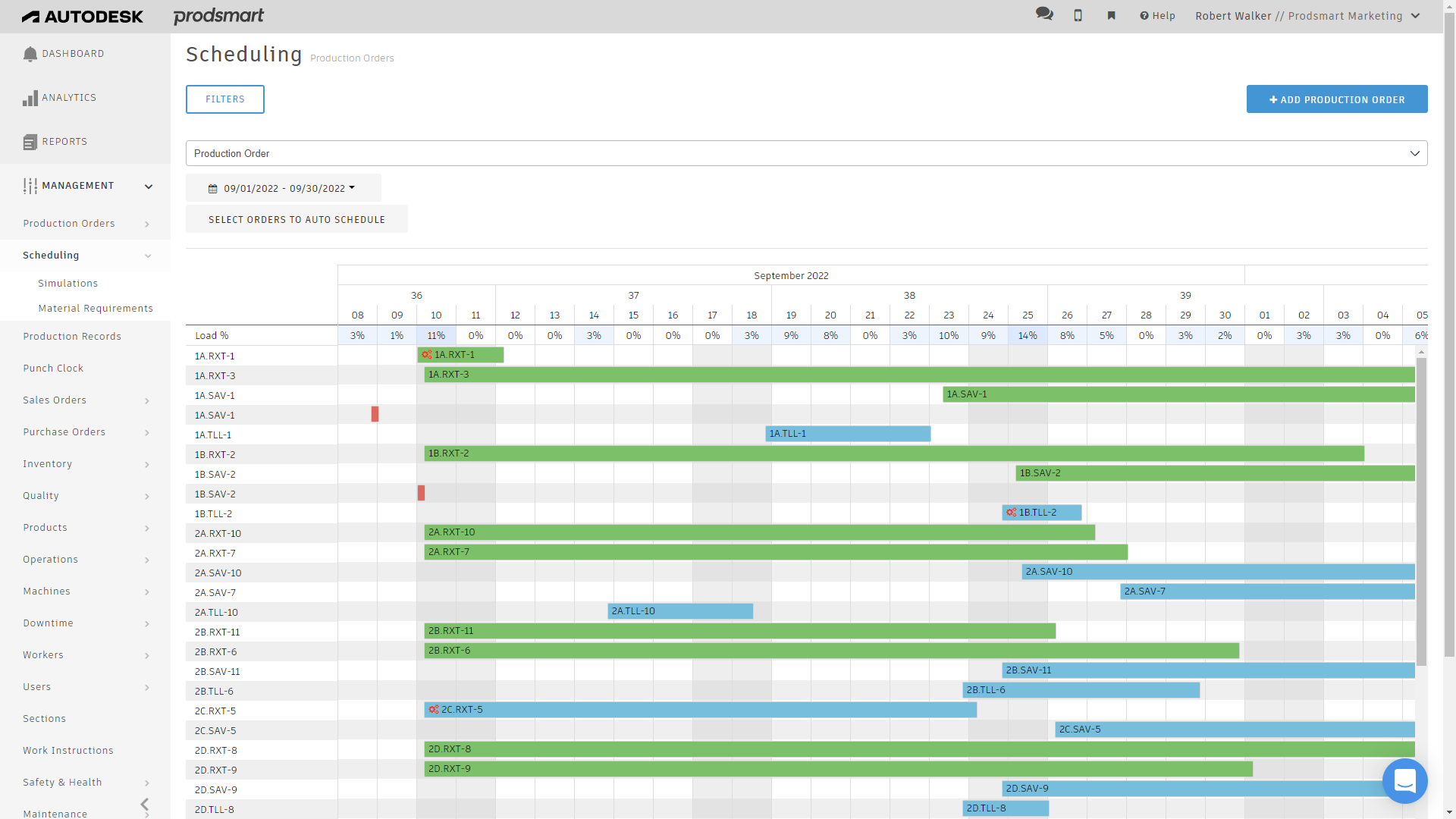This screenshot has height=819, width=1456.
Task: Go to Material Requirements
Action: pos(96,309)
